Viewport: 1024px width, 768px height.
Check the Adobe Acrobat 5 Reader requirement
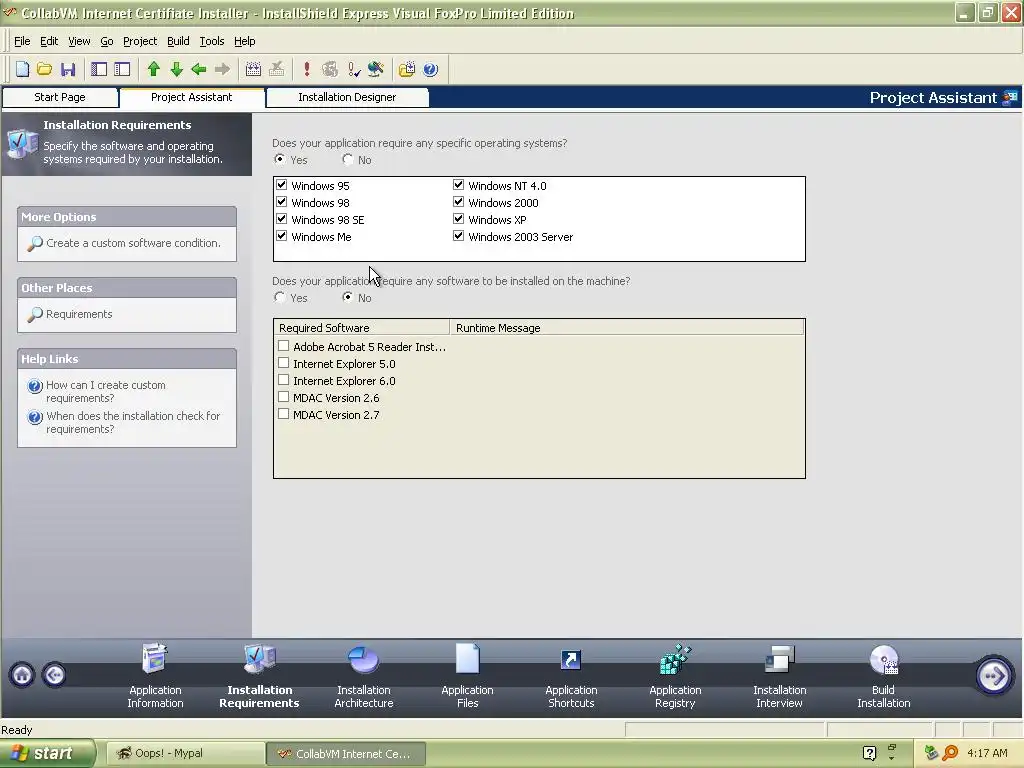283,345
